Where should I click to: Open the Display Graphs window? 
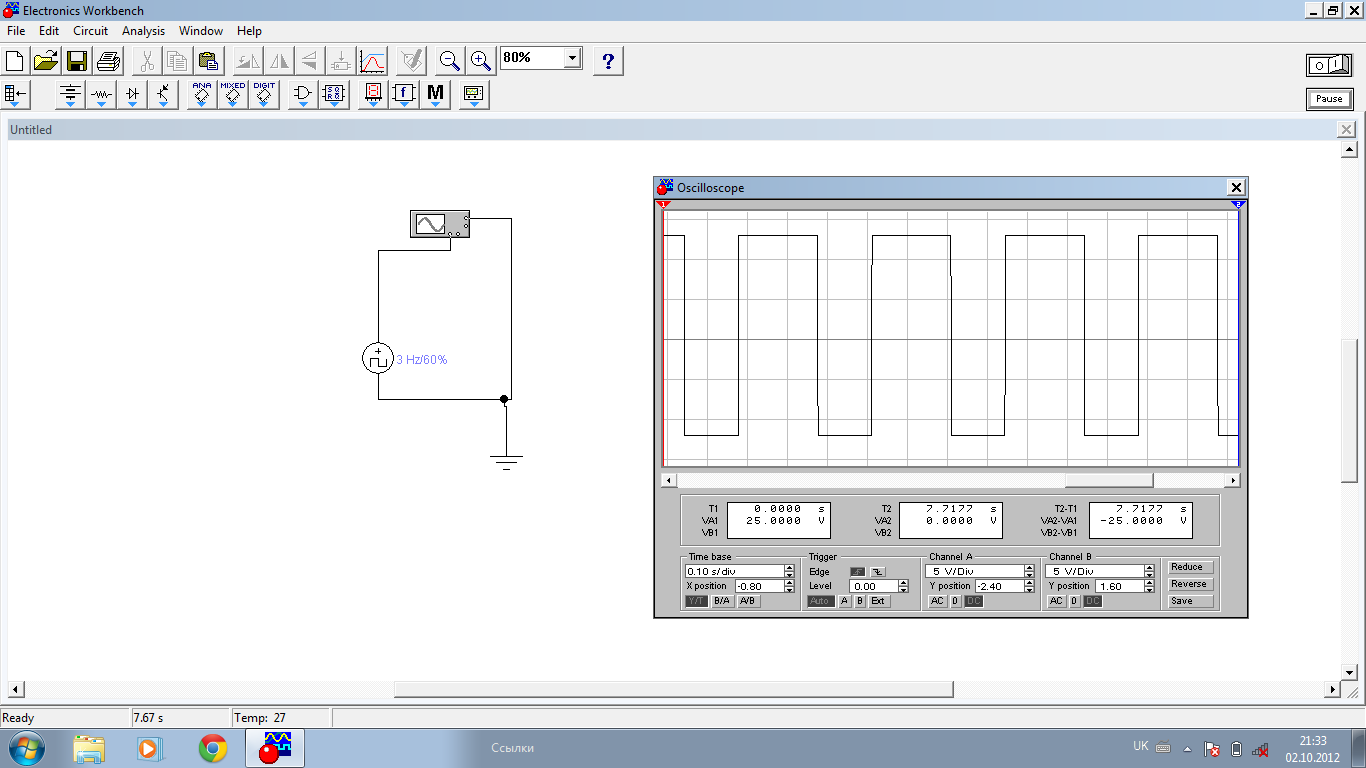tap(372, 61)
